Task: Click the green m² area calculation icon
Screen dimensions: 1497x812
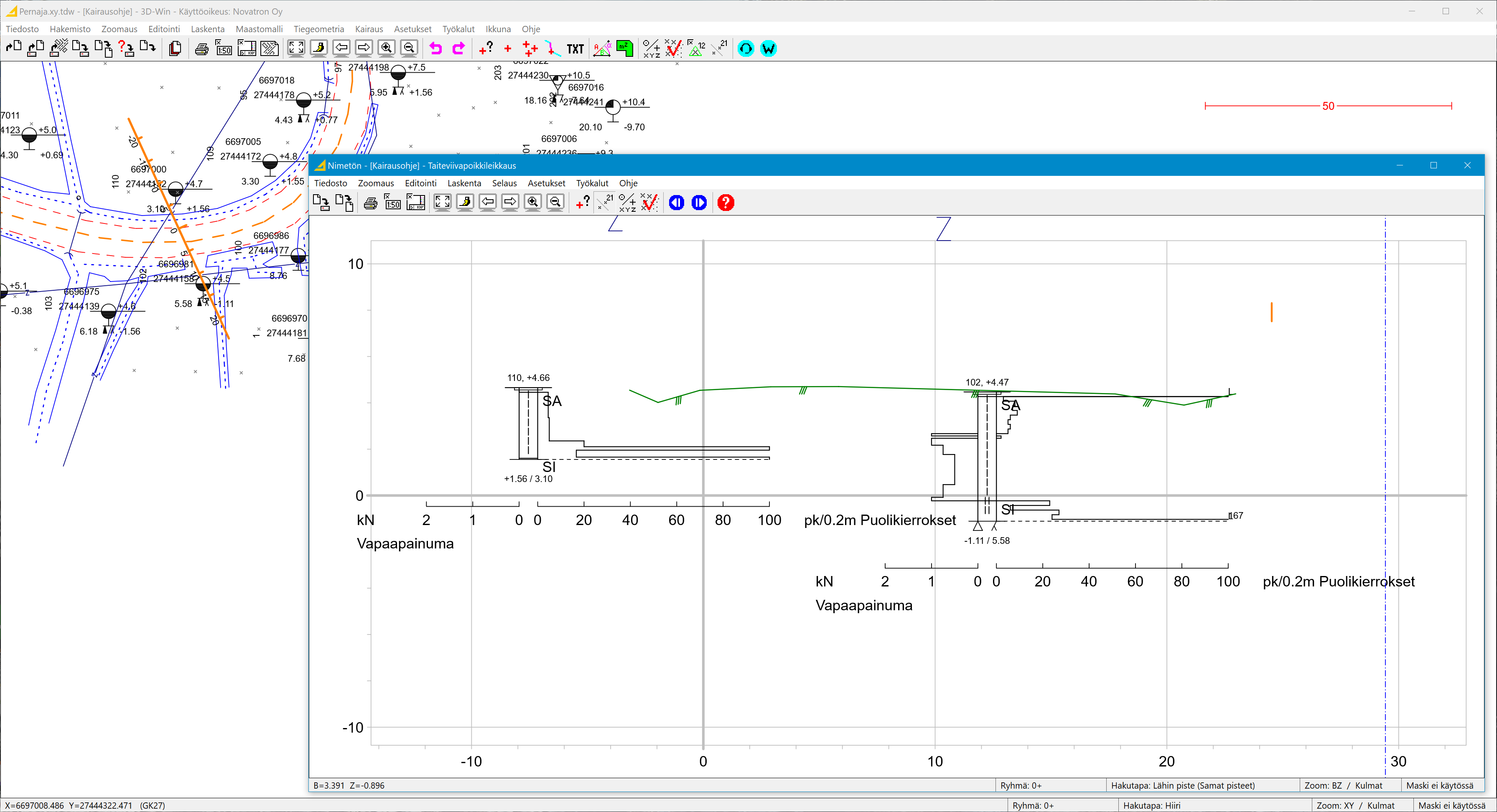Action: 625,48
